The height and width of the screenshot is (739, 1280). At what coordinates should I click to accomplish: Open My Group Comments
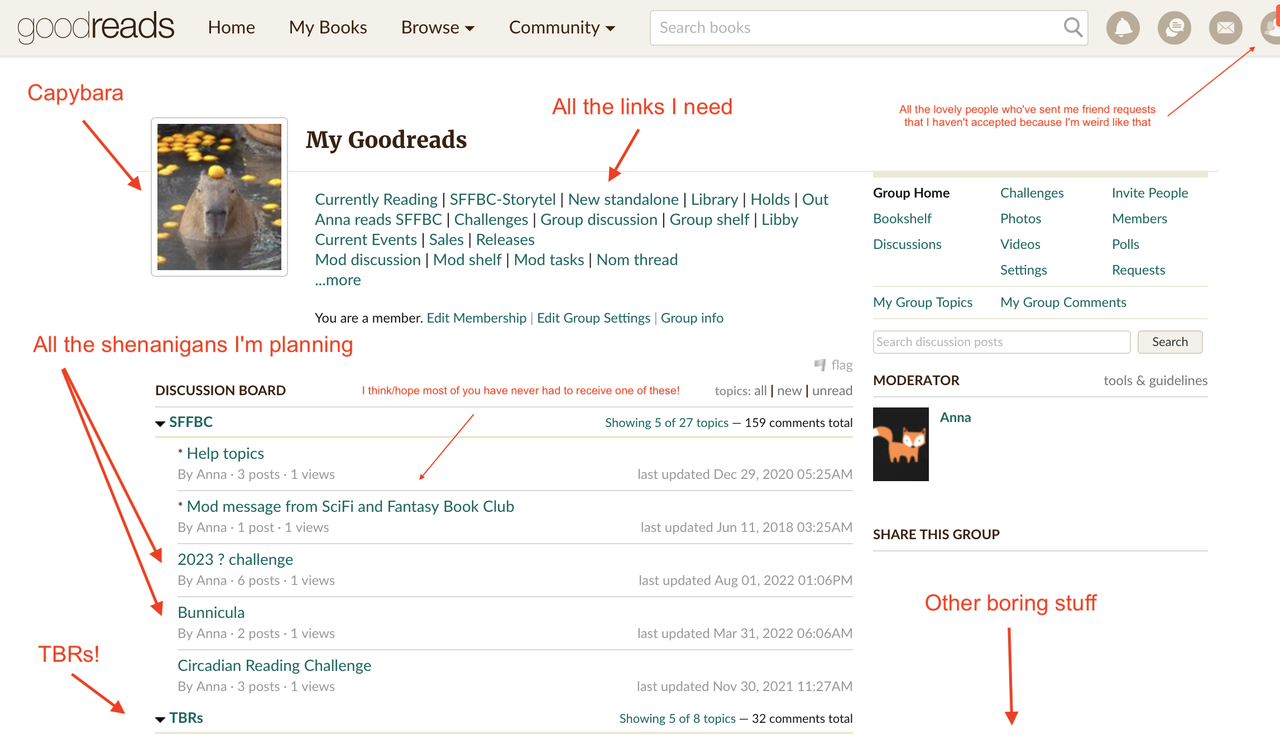pyautogui.click(x=1063, y=302)
